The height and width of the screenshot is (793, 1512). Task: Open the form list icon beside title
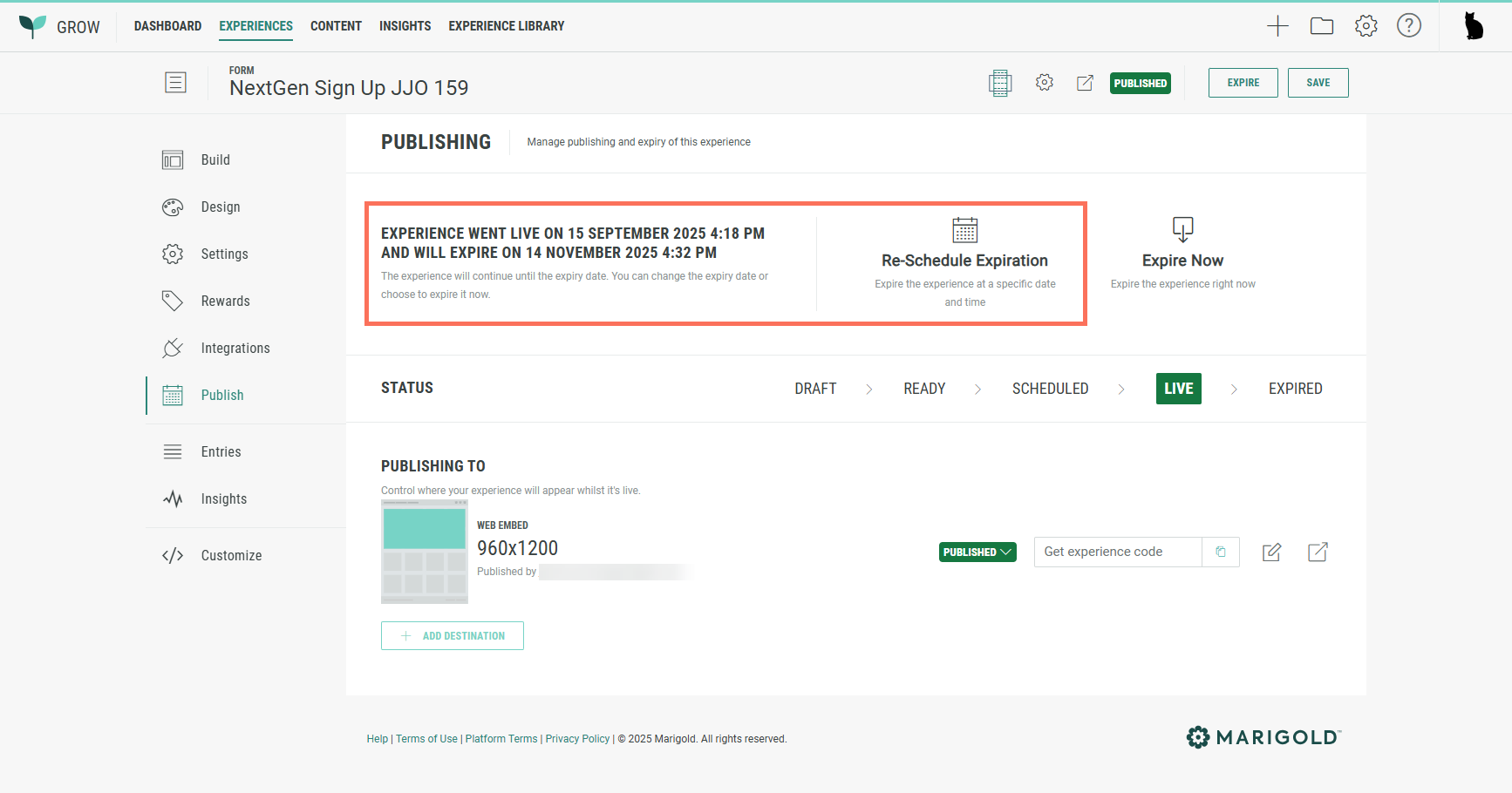[175, 83]
